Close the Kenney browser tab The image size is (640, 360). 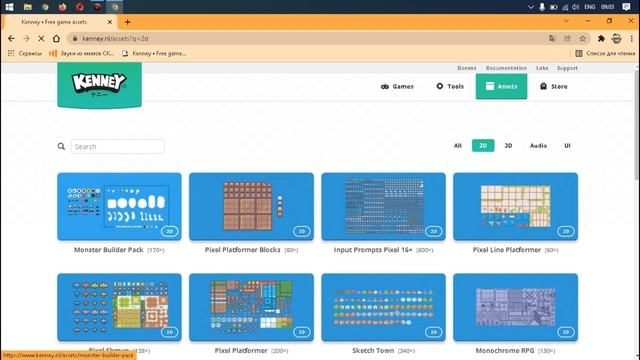110,22
